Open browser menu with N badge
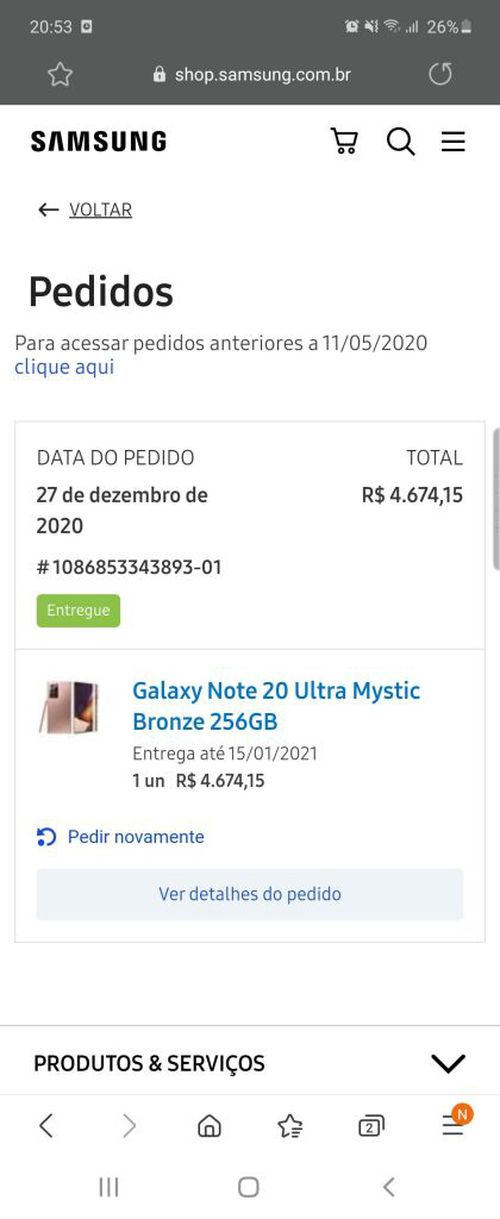Viewport: 500px width, 1219px height. click(454, 1123)
